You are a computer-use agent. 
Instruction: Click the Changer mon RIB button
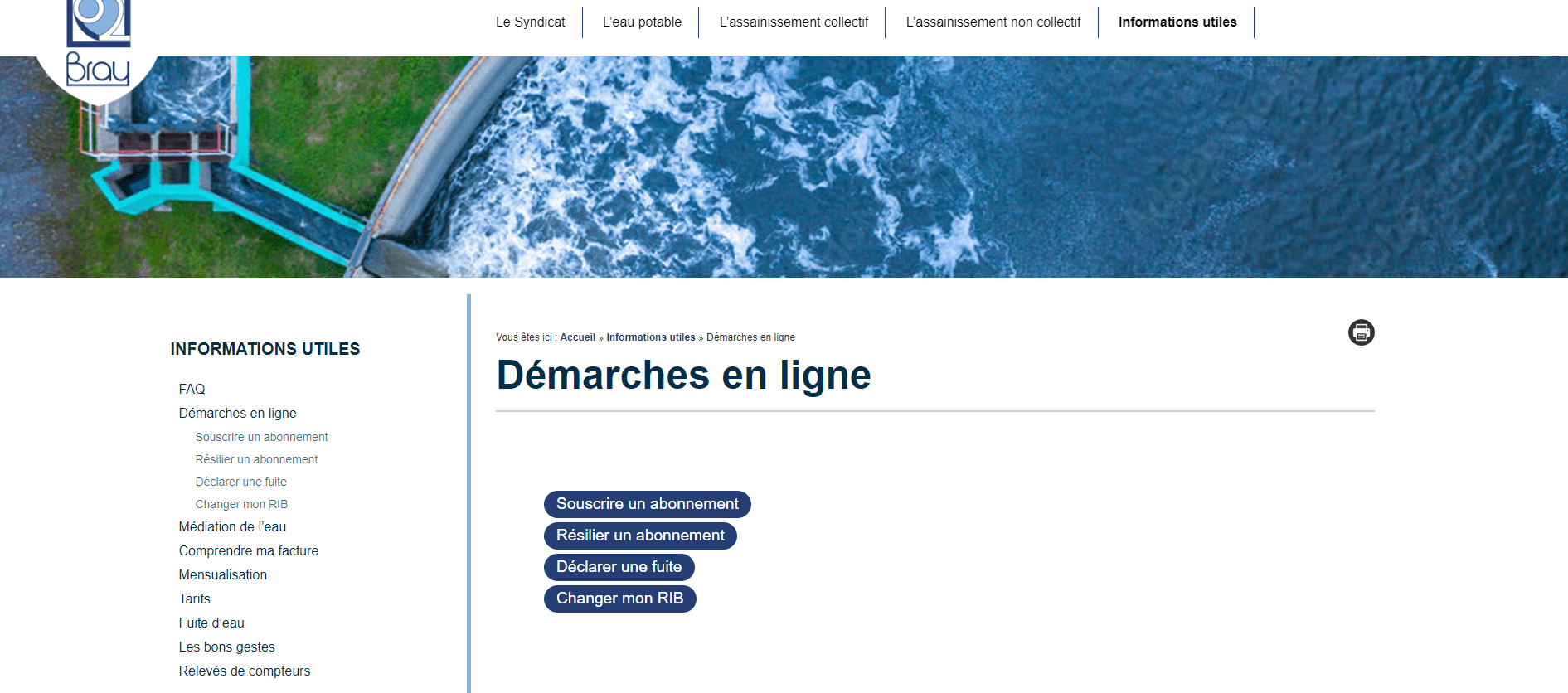620,598
